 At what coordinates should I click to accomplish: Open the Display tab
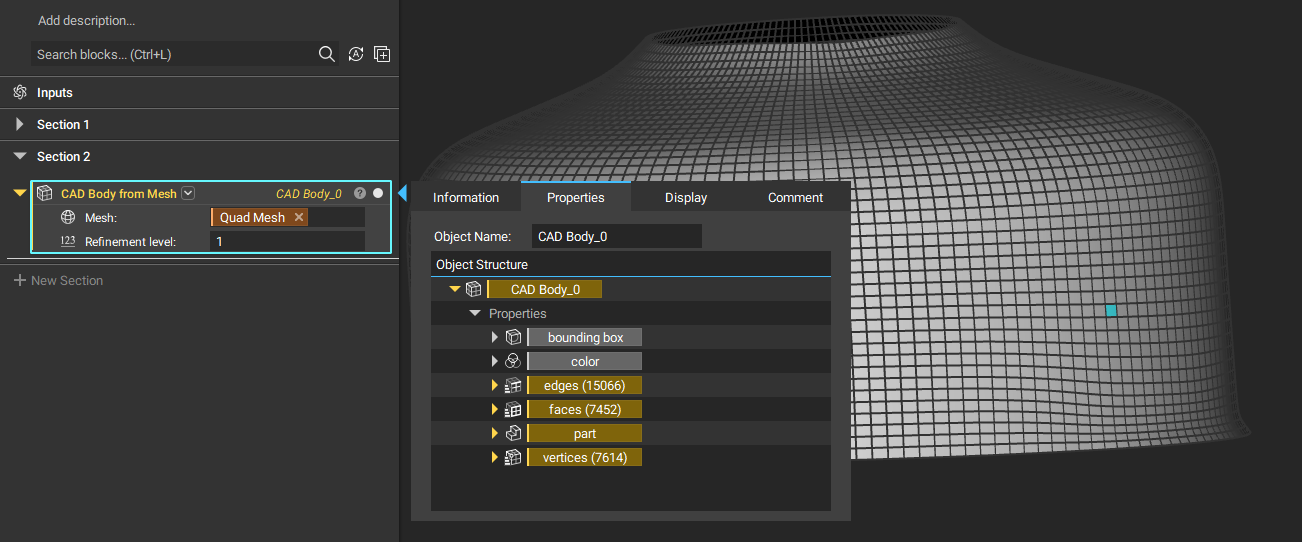(686, 197)
